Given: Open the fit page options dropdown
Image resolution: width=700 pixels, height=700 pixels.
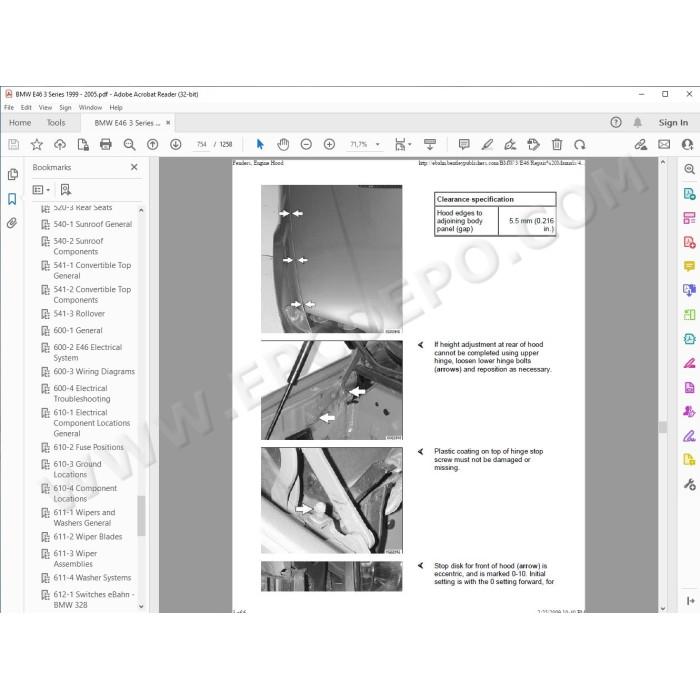Looking at the screenshot, I should (x=403, y=144).
